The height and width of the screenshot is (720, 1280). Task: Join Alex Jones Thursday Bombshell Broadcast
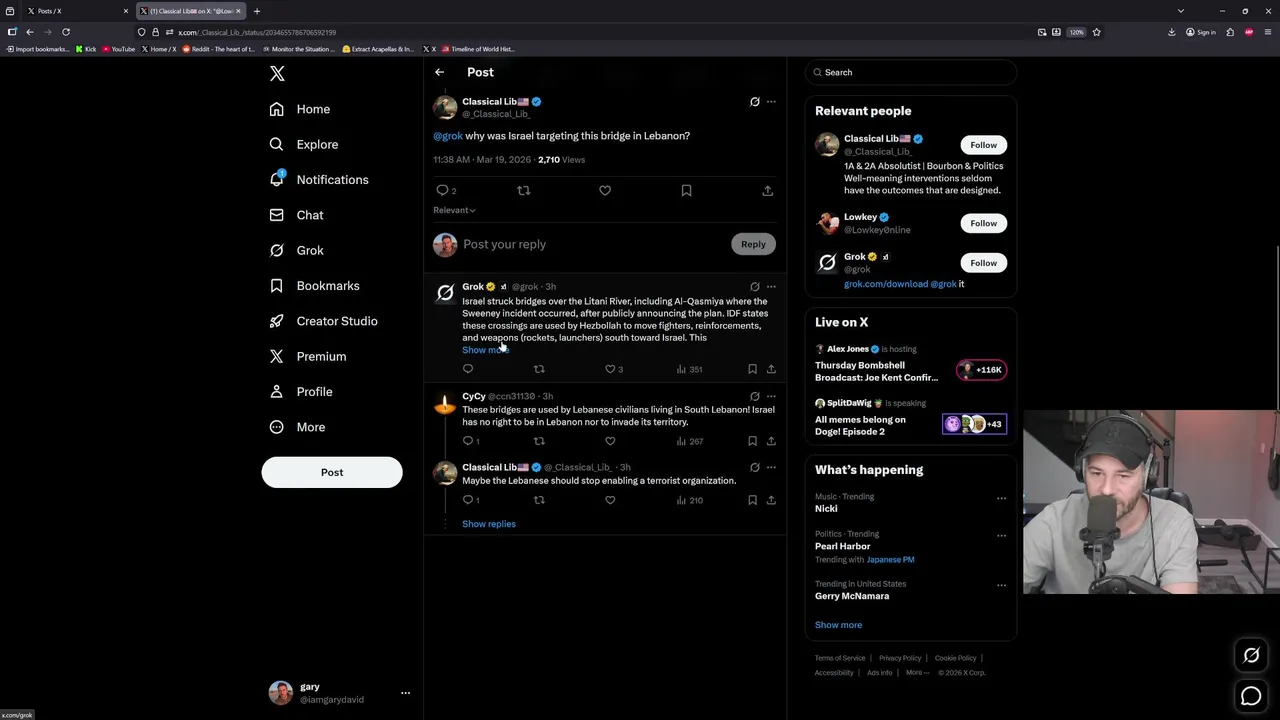pos(981,370)
